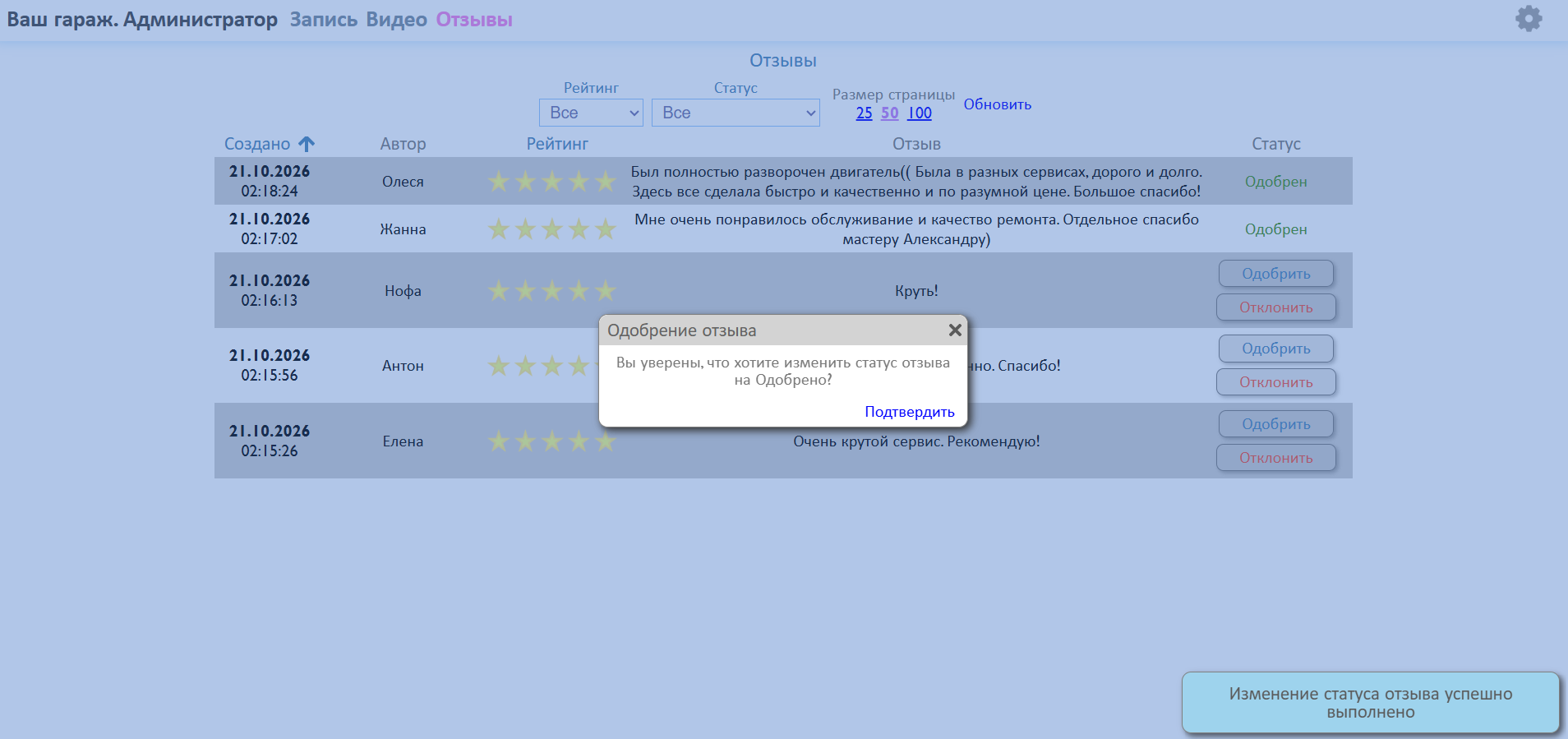Open the Рейтинг filter dropdown
Image resolution: width=1568 pixels, height=739 pixels.
591,113
